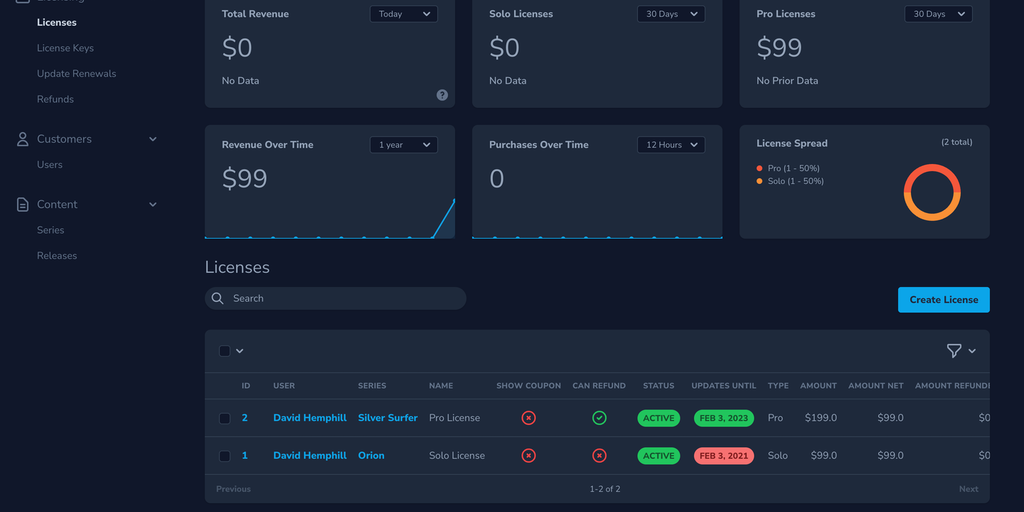This screenshot has width=1024, height=512.
Task: Click Show Coupon red X for Solo License
Action: tap(528, 456)
